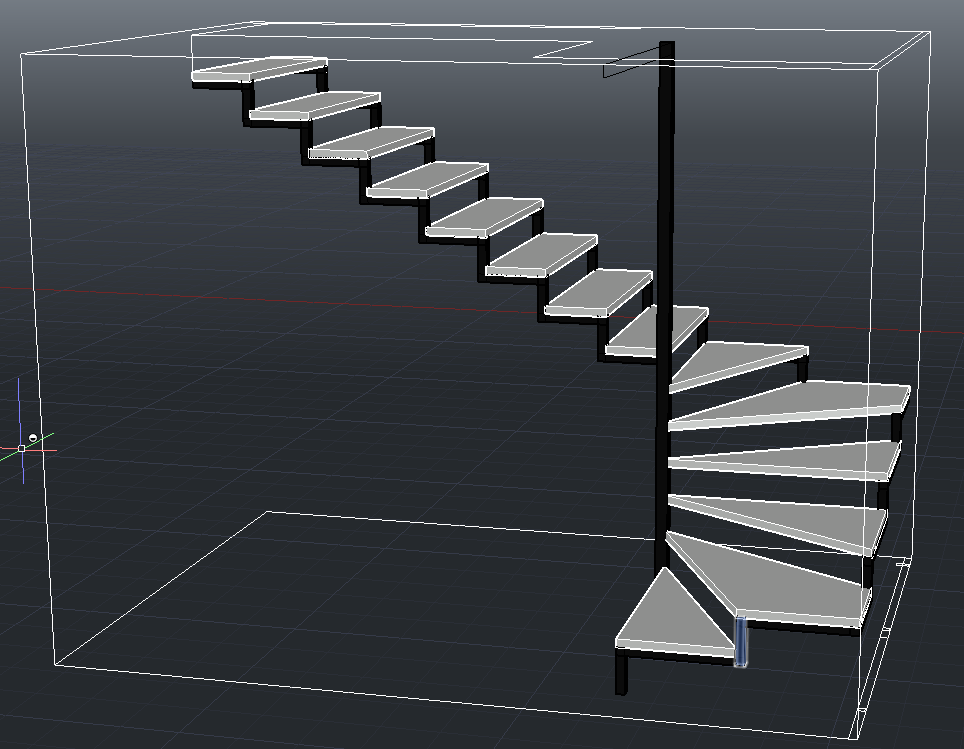Pick the topmost rectangular stair tread
The image size is (964, 749).
[x=259, y=68]
